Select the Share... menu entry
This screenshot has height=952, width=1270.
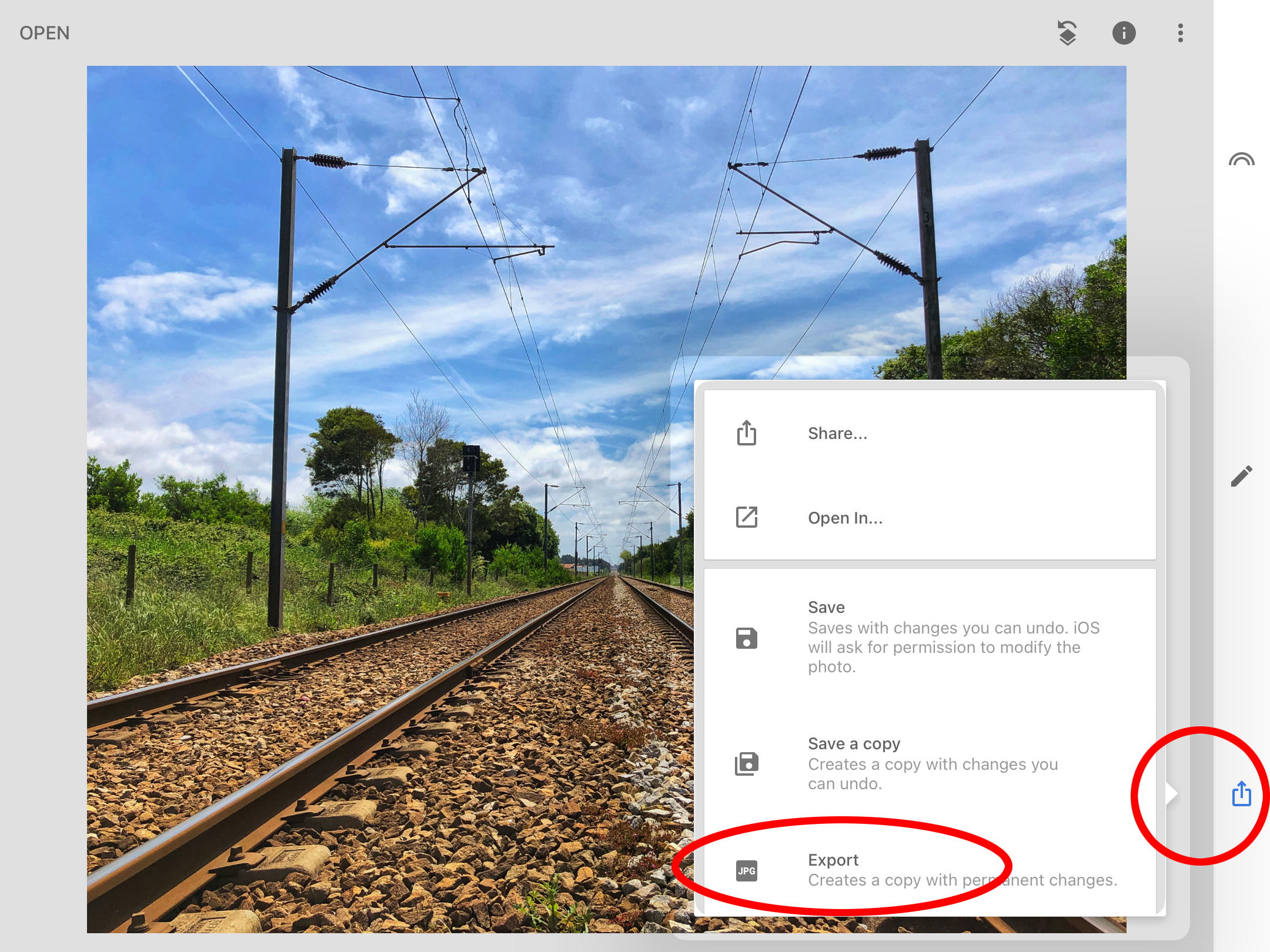tap(837, 434)
